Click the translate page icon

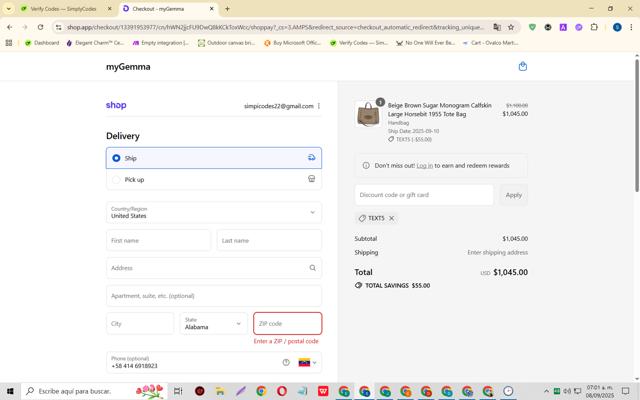497,27
